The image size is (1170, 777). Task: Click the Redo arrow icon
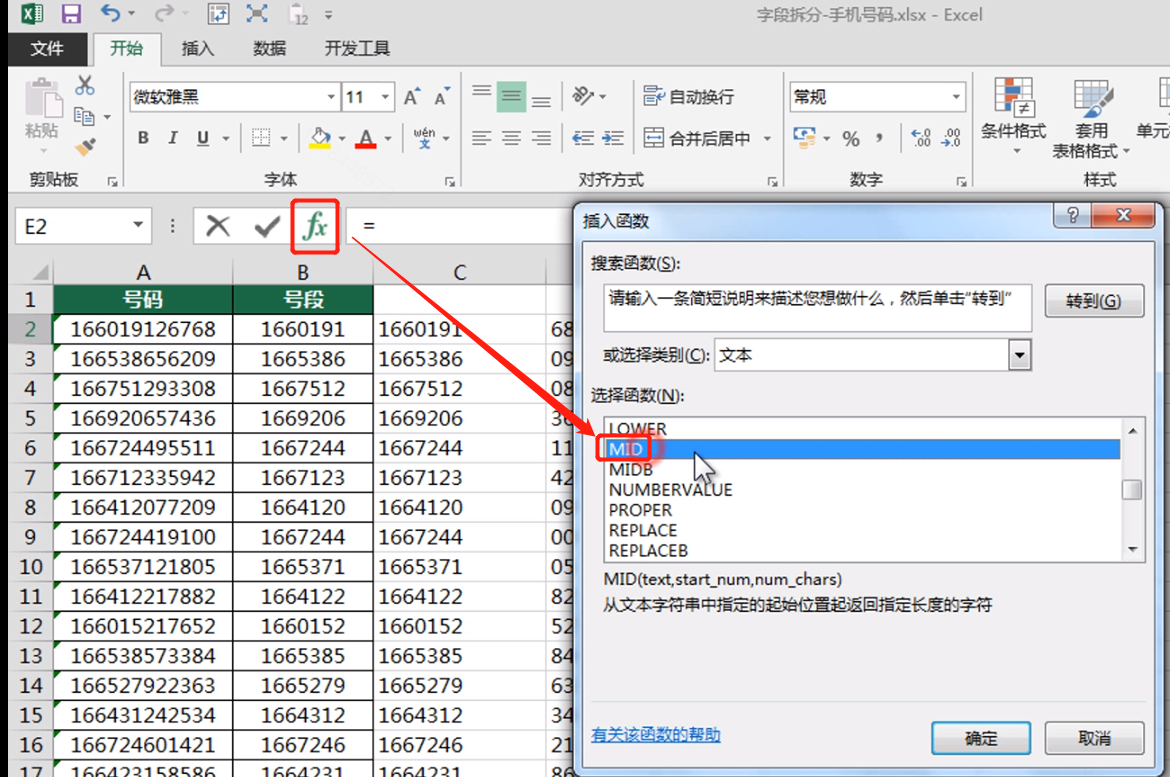pyautogui.click(x=164, y=13)
